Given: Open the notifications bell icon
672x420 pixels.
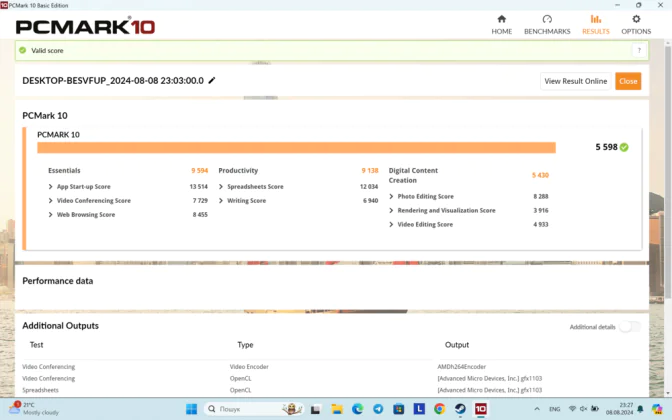Looking at the screenshot, I should [640, 409].
